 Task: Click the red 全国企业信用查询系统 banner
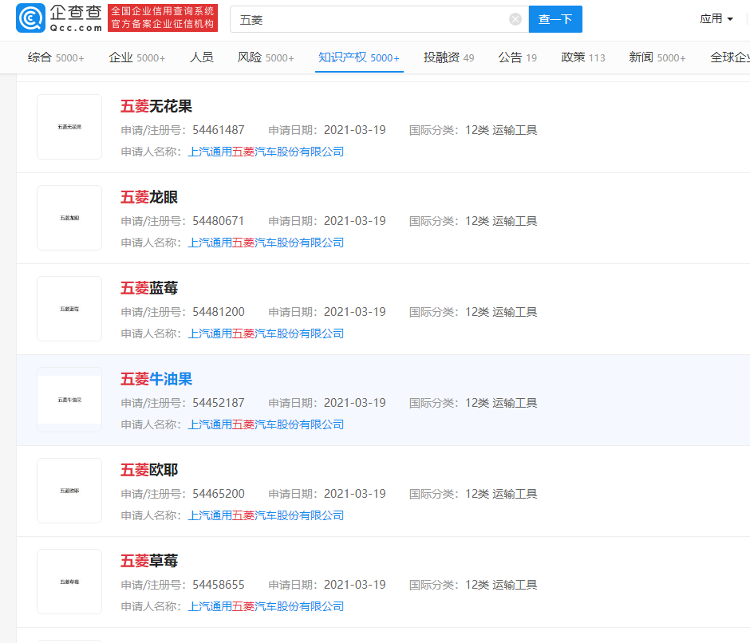[163, 18]
